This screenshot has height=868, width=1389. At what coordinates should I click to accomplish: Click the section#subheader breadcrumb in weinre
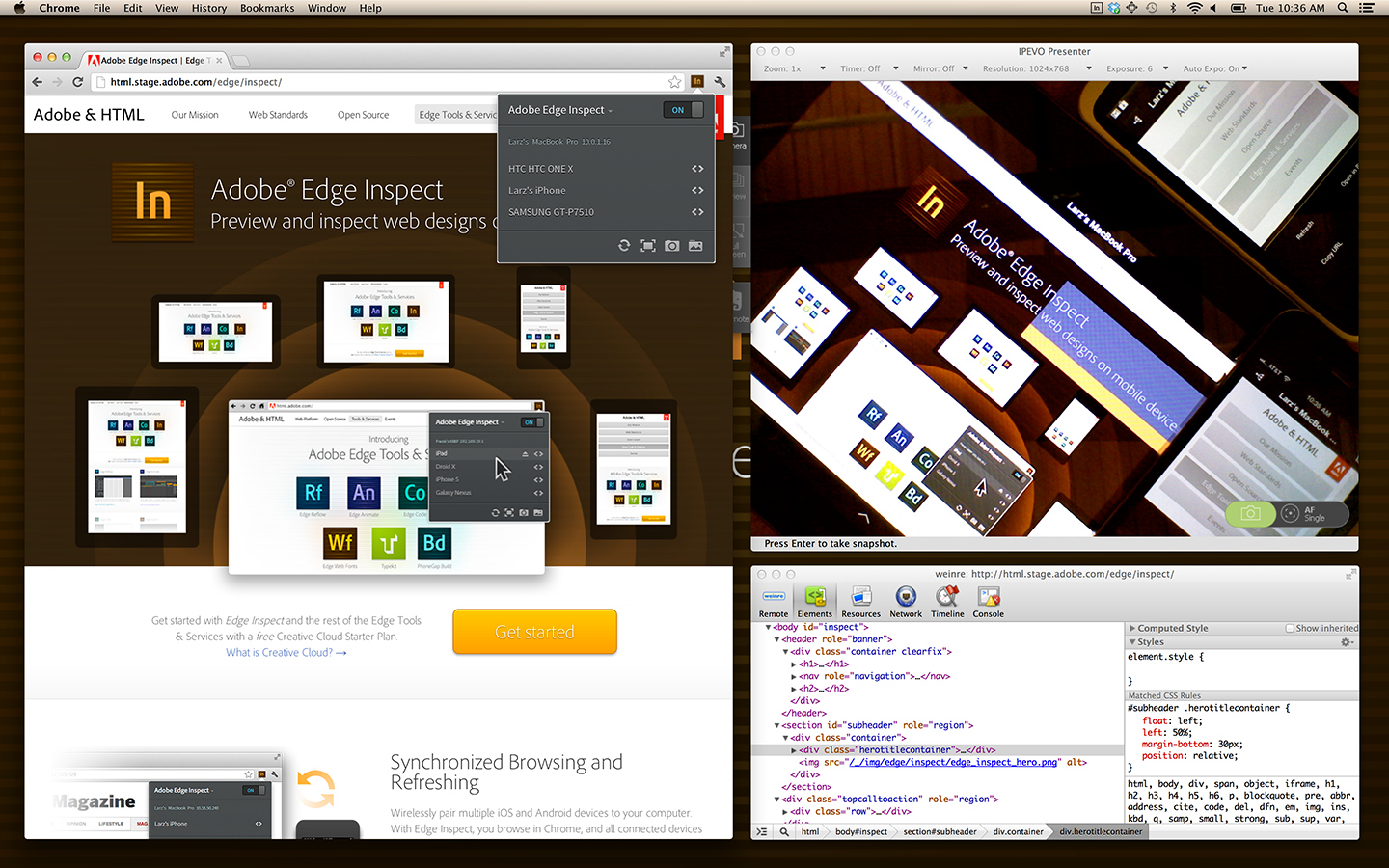940,831
